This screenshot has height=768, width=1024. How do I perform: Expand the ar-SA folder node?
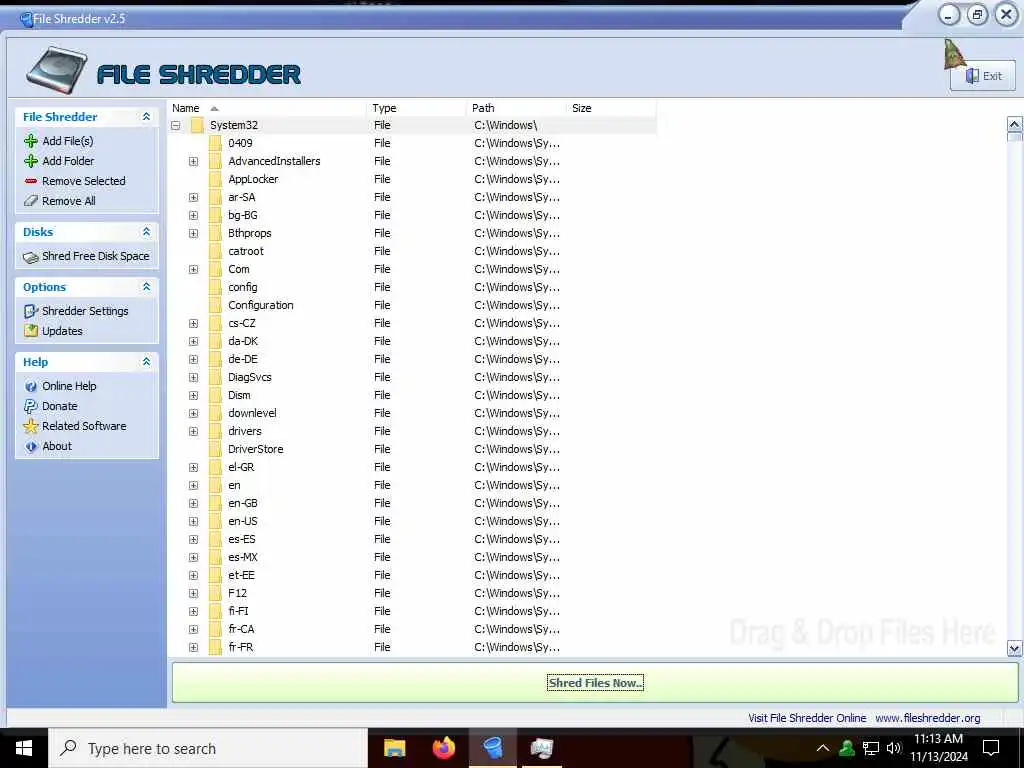pyautogui.click(x=193, y=197)
